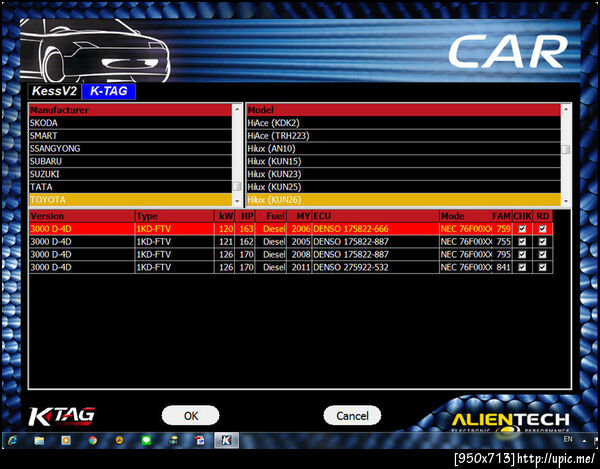The height and width of the screenshot is (469, 600).
Task: Click the K-TAG app icon in taskbar
Action: [x=227, y=441]
